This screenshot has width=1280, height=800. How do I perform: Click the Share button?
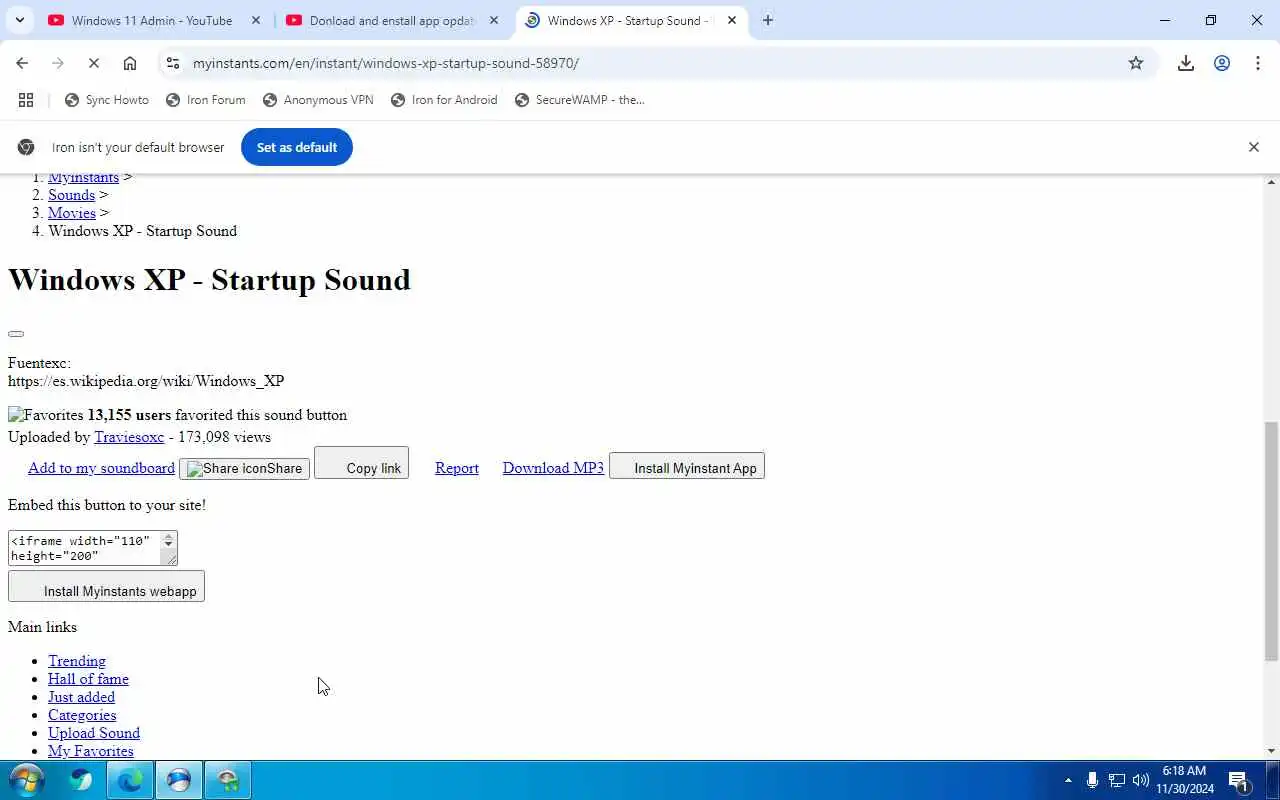tap(244, 468)
